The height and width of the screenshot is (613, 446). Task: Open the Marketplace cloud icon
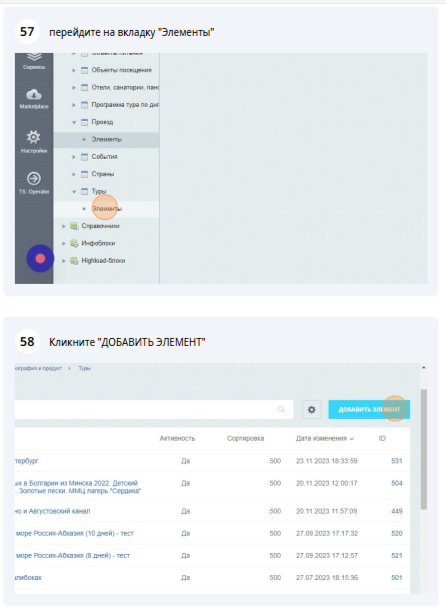click(34, 95)
